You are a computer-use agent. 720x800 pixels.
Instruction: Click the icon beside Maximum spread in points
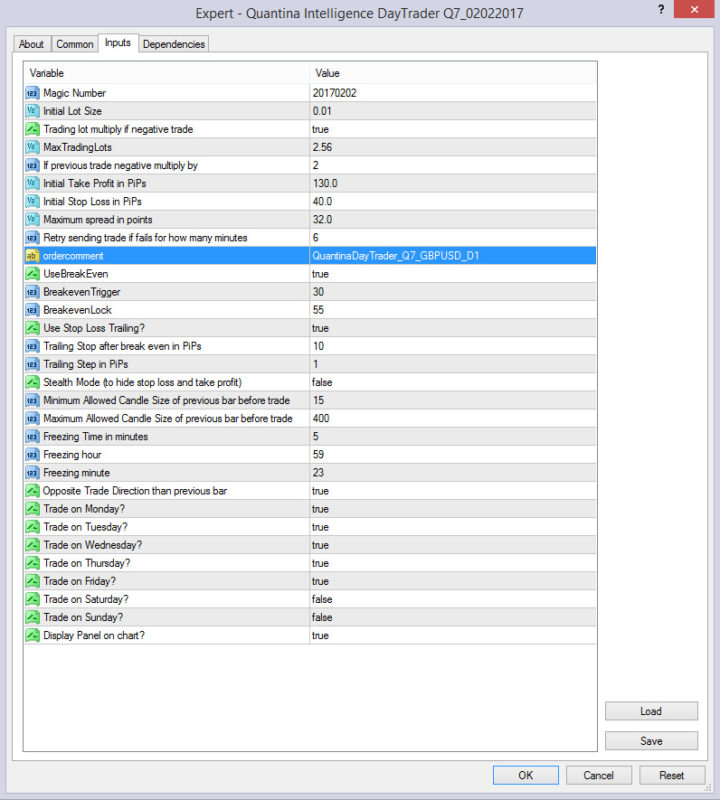coord(32,219)
